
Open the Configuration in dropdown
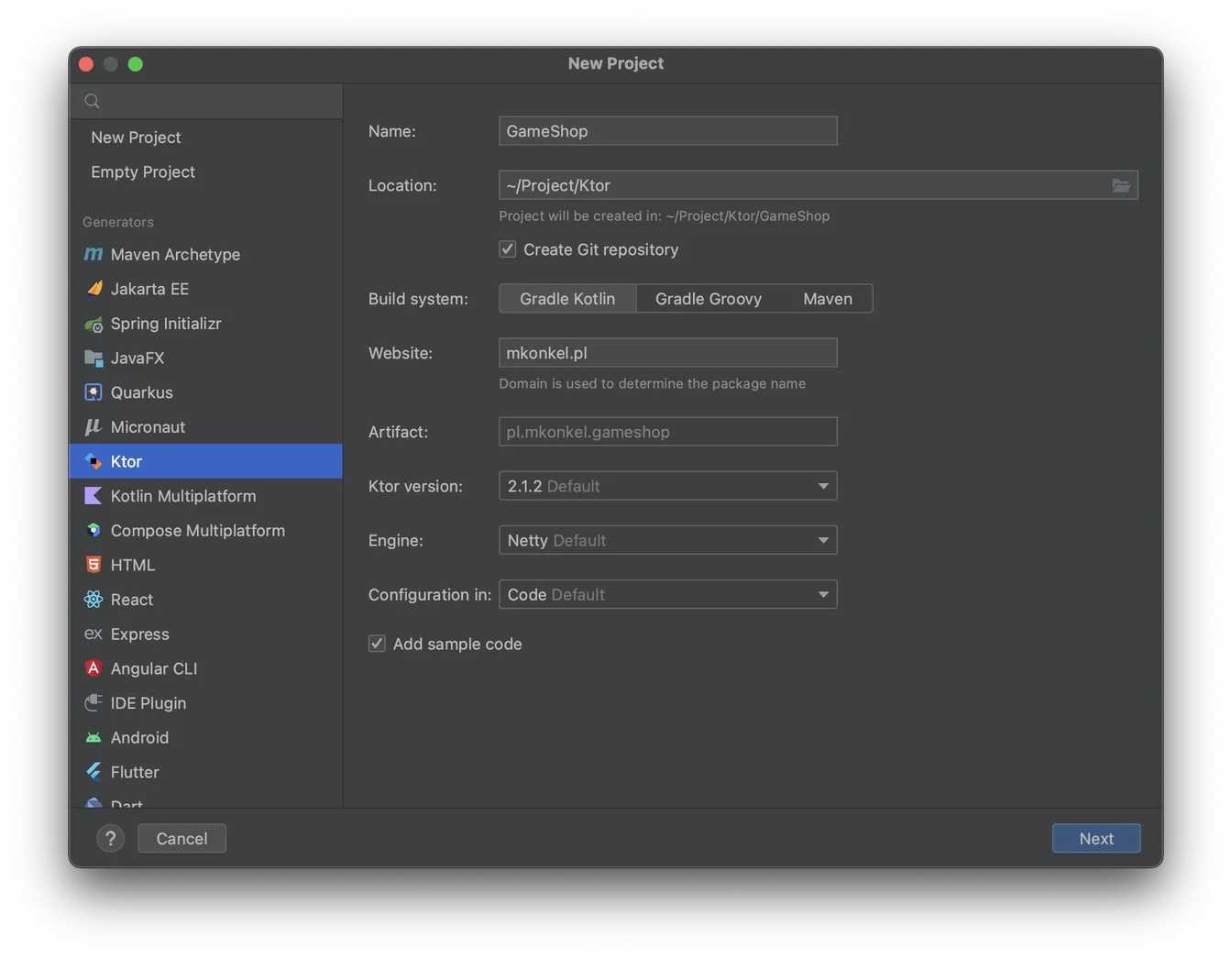point(667,594)
